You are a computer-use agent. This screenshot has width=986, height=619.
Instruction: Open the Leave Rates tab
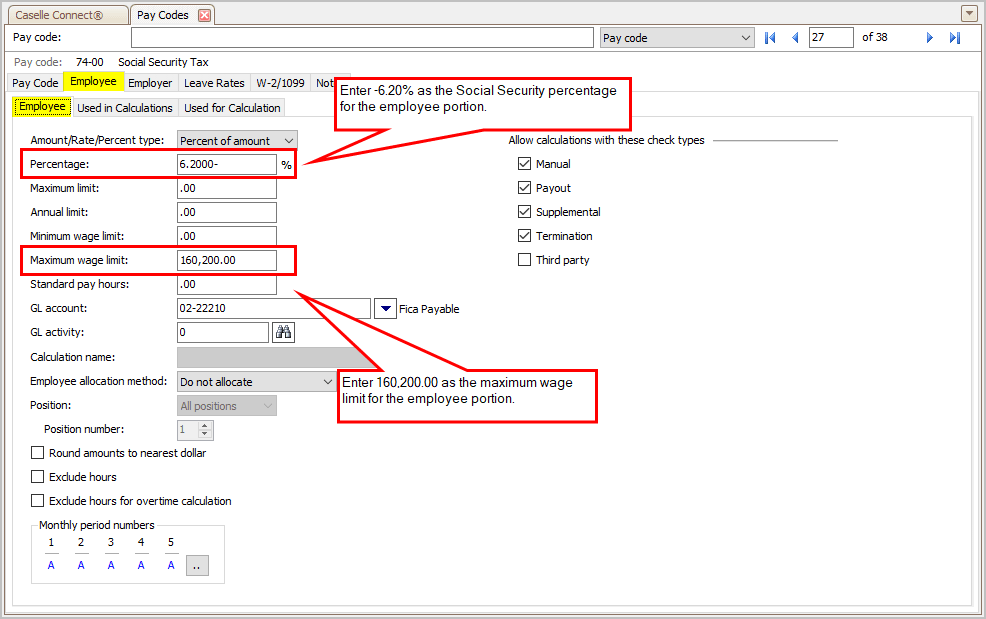[x=214, y=83]
